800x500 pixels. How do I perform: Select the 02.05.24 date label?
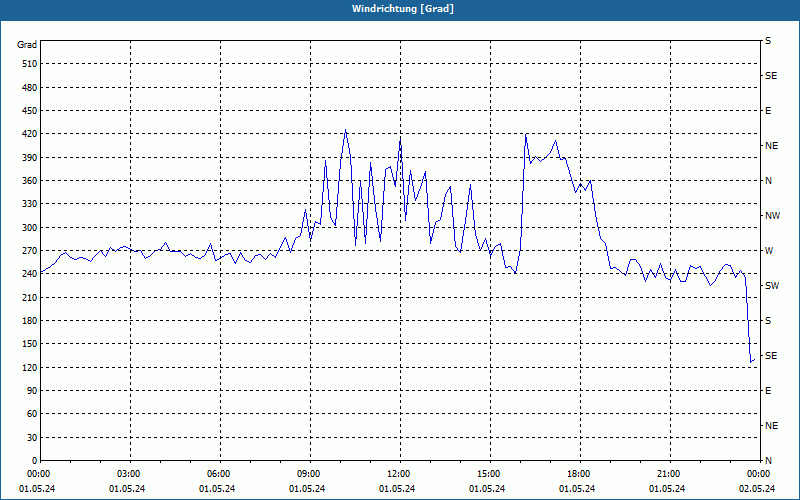click(x=757, y=489)
